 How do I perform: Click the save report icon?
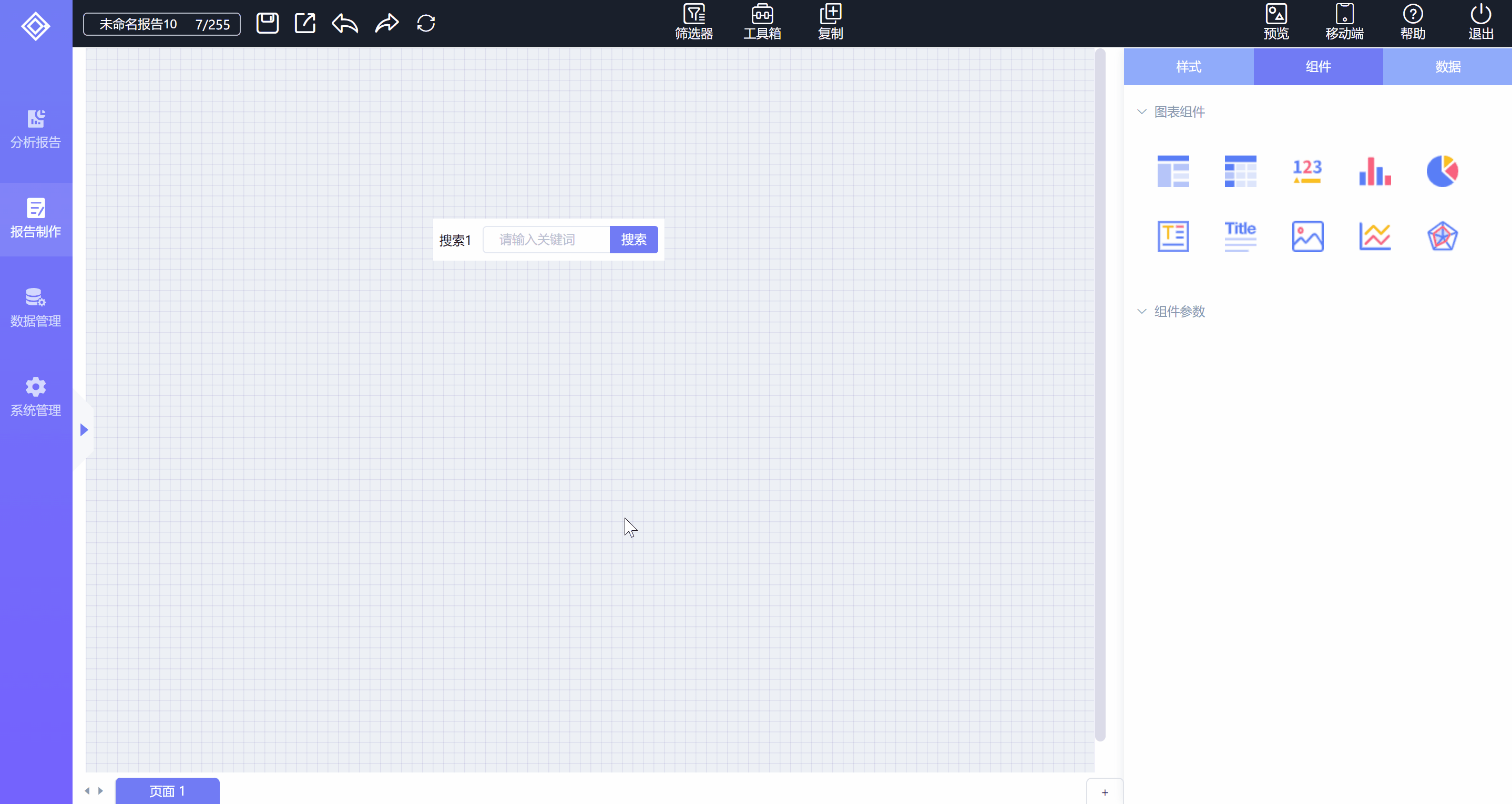click(x=267, y=24)
